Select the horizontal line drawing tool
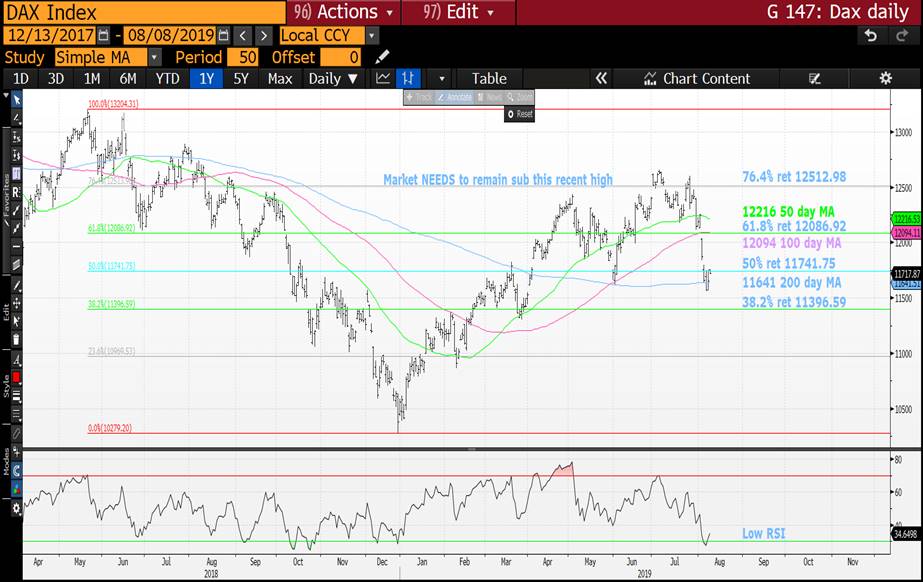Image resolution: width=923 pixels, height=582 pixels. tap(16, 246)
